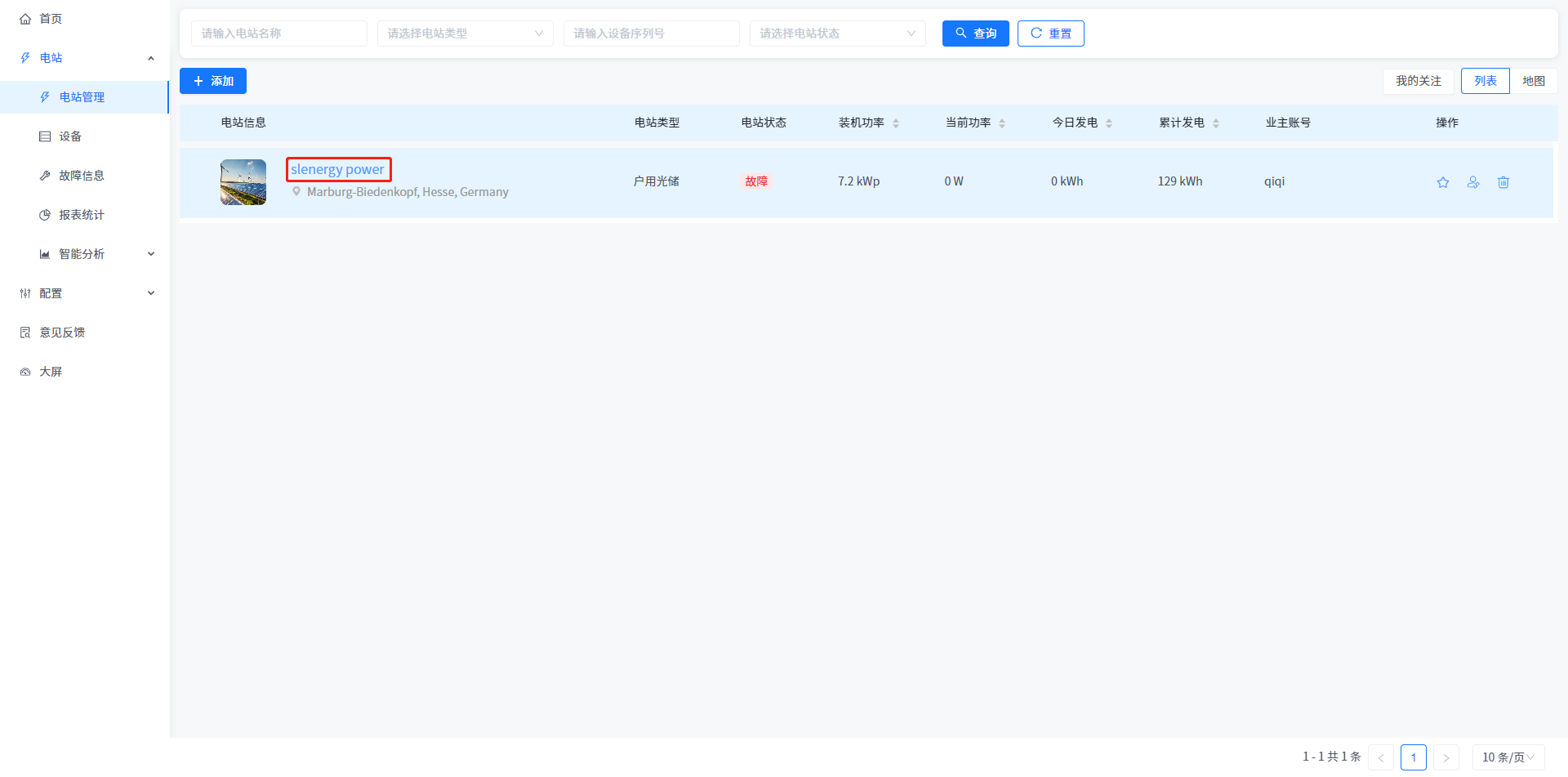This screenshot has height=777, width=1568.
Task: Click the solar station thumbnail image
Action: (x=243, y=182)
